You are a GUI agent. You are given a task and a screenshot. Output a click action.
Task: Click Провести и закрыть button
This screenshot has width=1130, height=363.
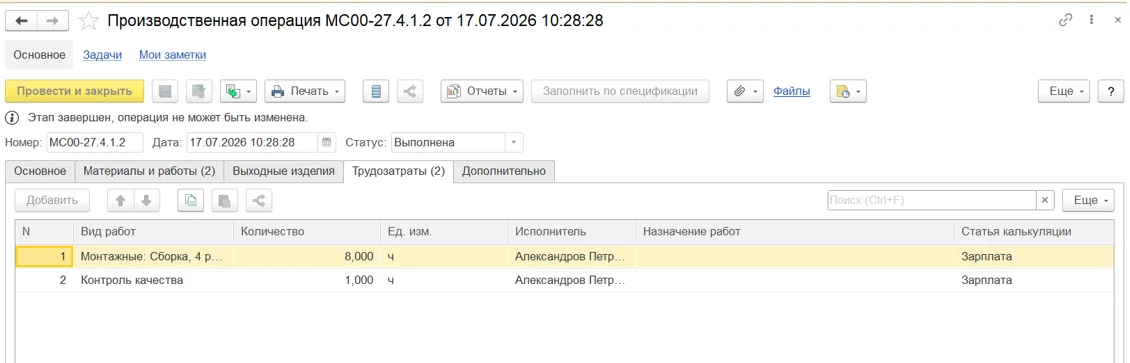75,91
